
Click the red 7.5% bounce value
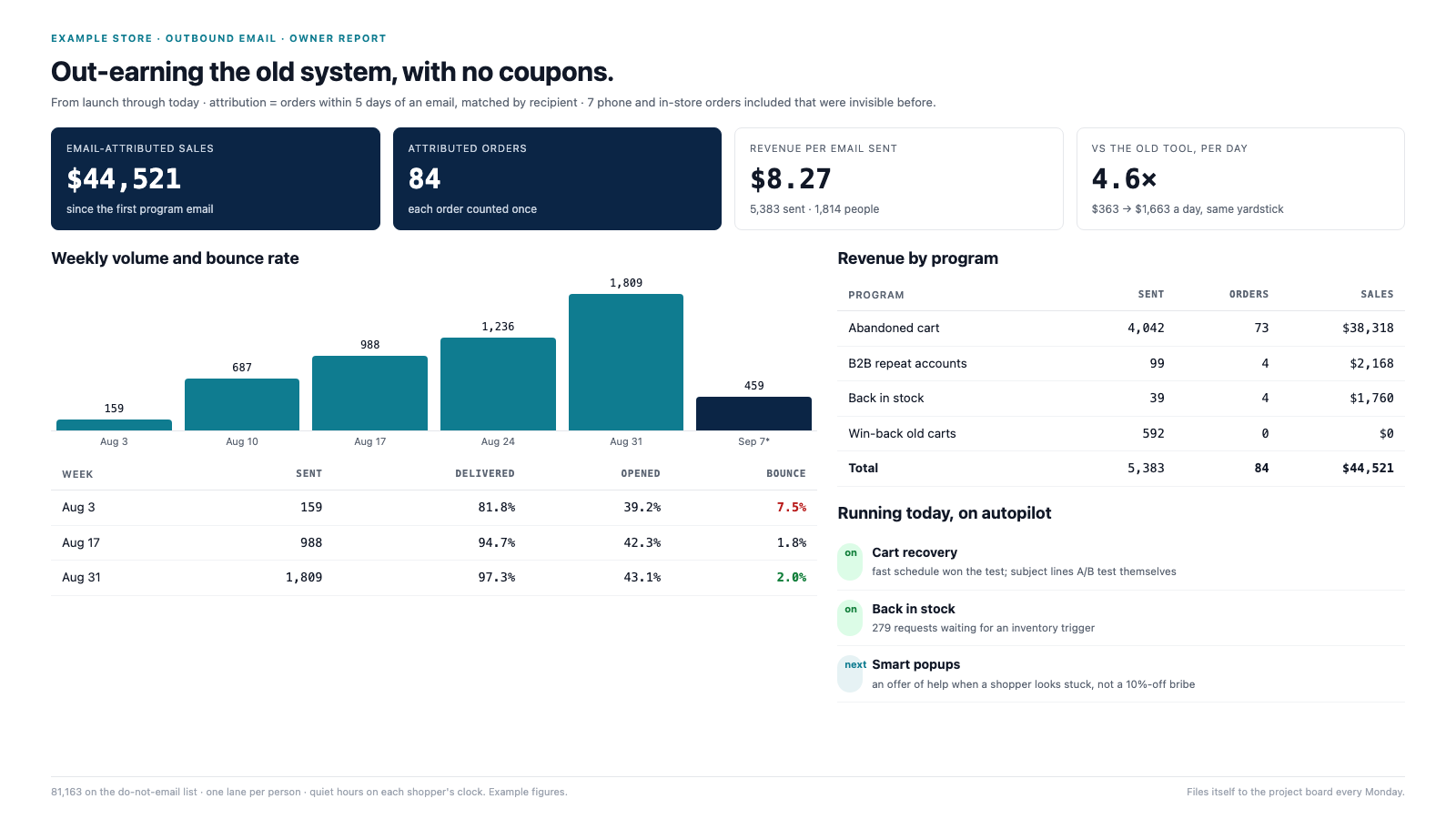(791, 507)
